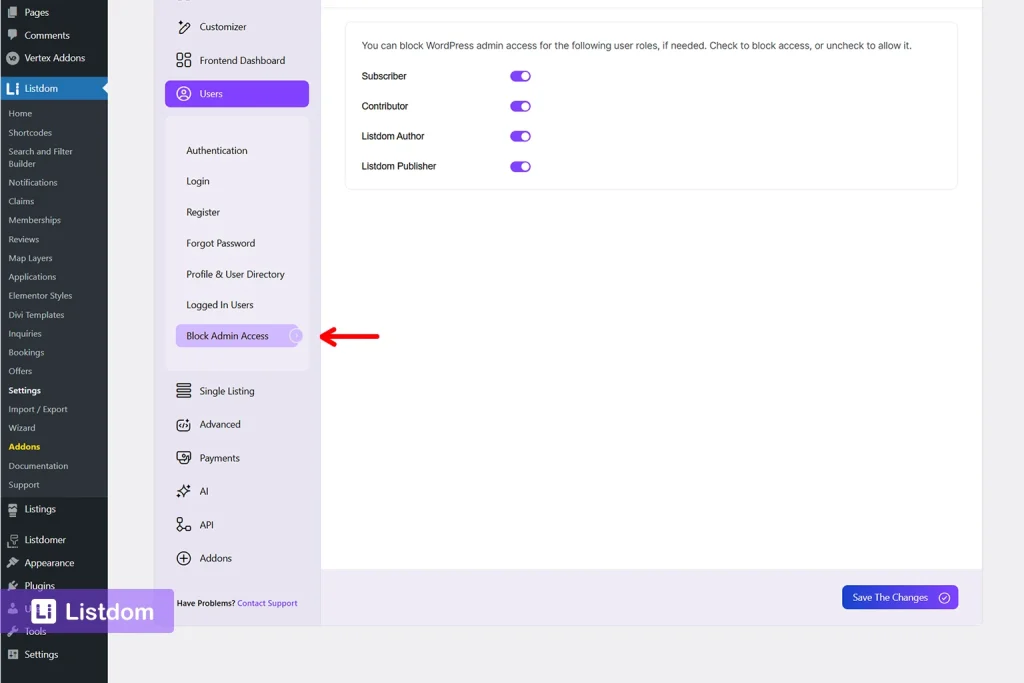
Task: Click the Users person icon
Action: click(x=184, y=93)
